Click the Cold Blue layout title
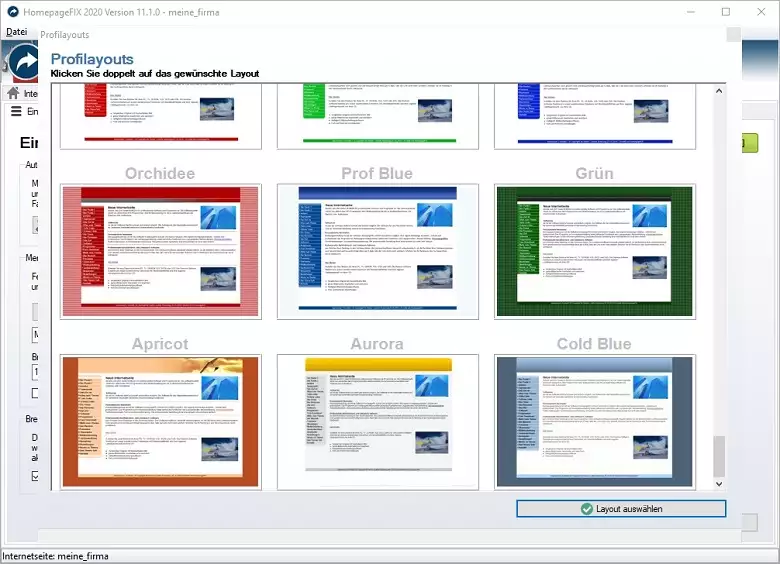Screen dimensions: 780x564 point(594,344)
